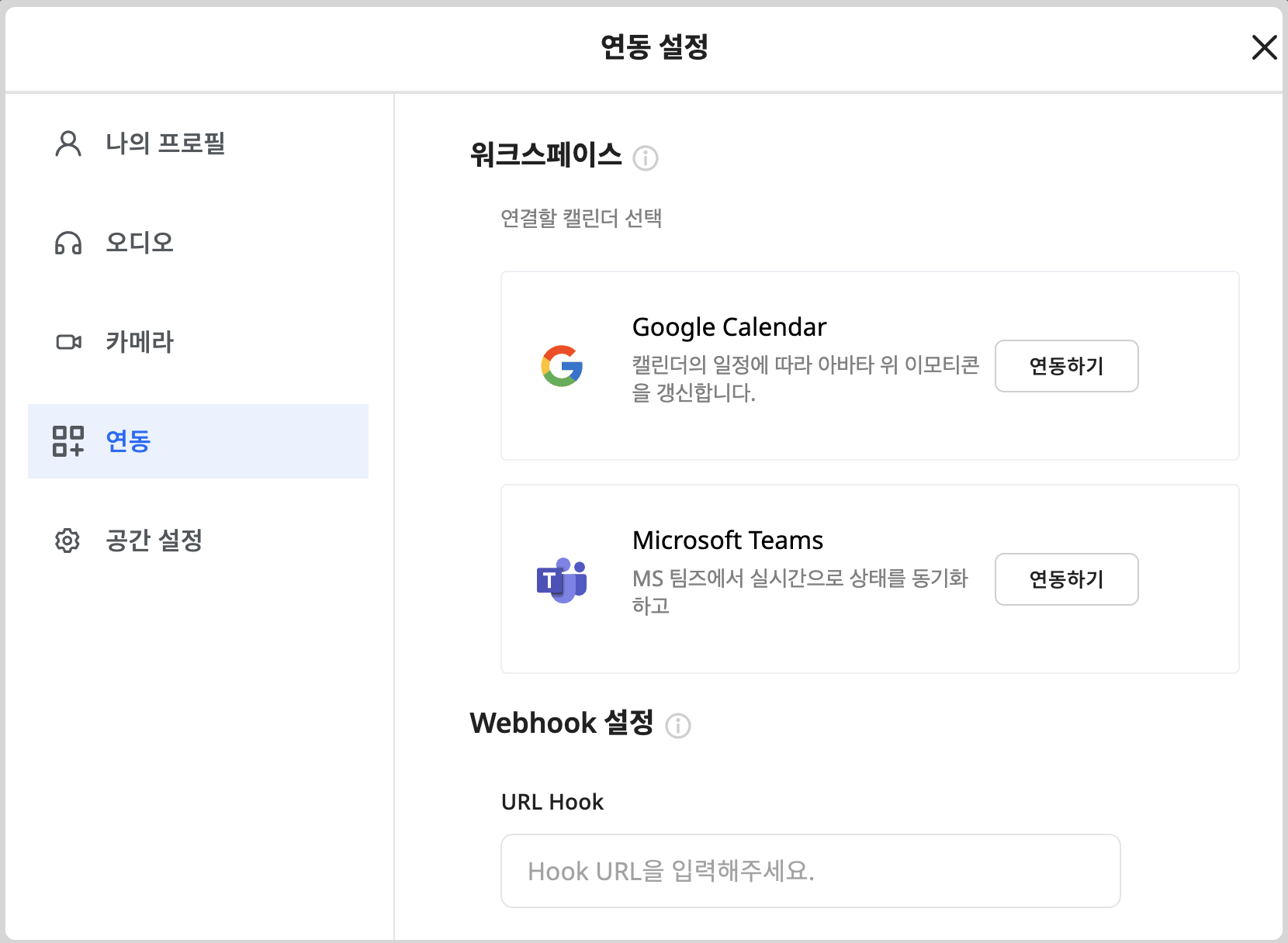Click the headphones icon for 오디오
The image size is (1288, 943).
(x=68, y=243)
